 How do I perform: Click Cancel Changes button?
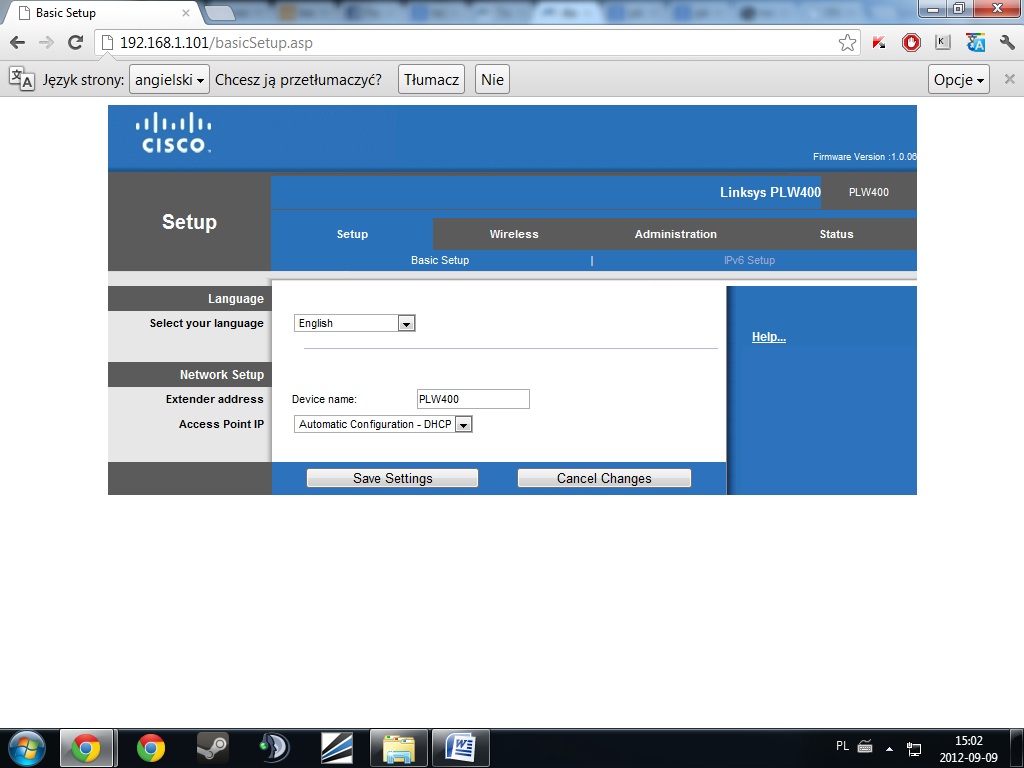point(604,478)
